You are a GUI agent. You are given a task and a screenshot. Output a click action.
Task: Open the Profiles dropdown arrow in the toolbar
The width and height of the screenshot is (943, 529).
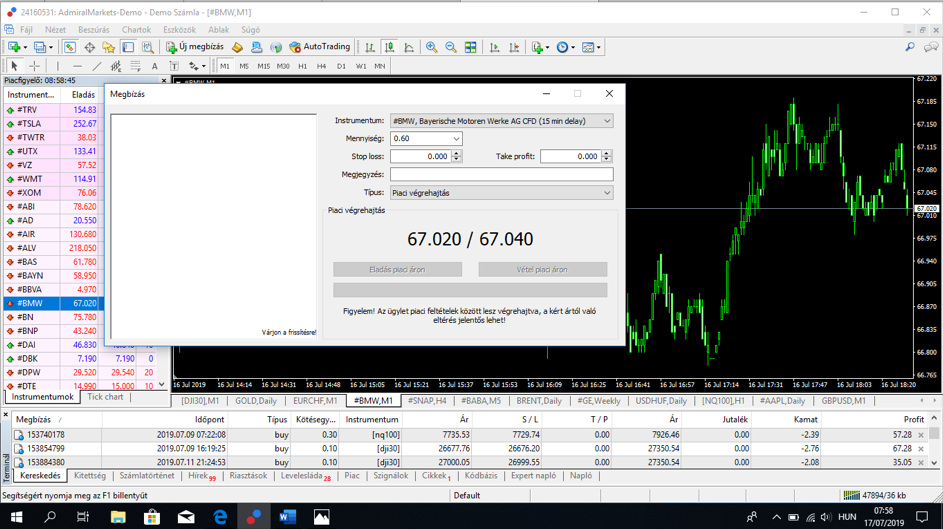tap(51, 47)
